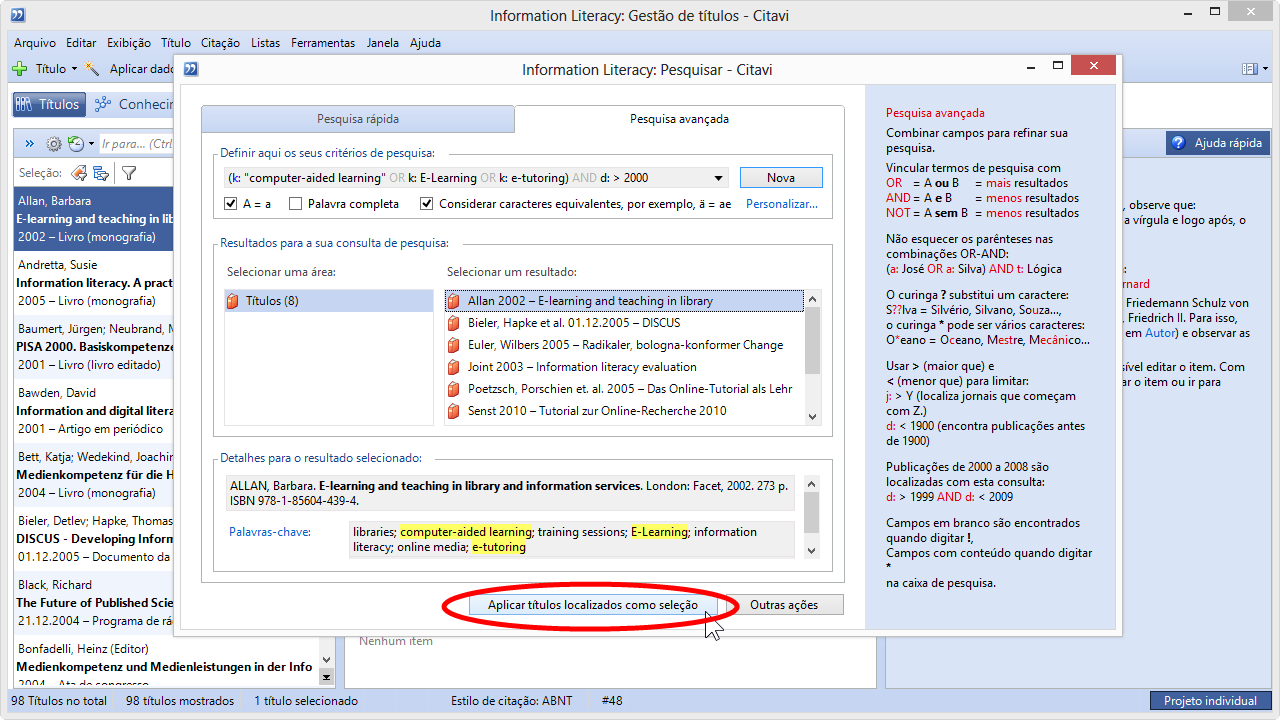Screen dimensions: 1280x720
Task: Click the filter funnel icon
Action: pyautogui.click(x=129, y=173)
